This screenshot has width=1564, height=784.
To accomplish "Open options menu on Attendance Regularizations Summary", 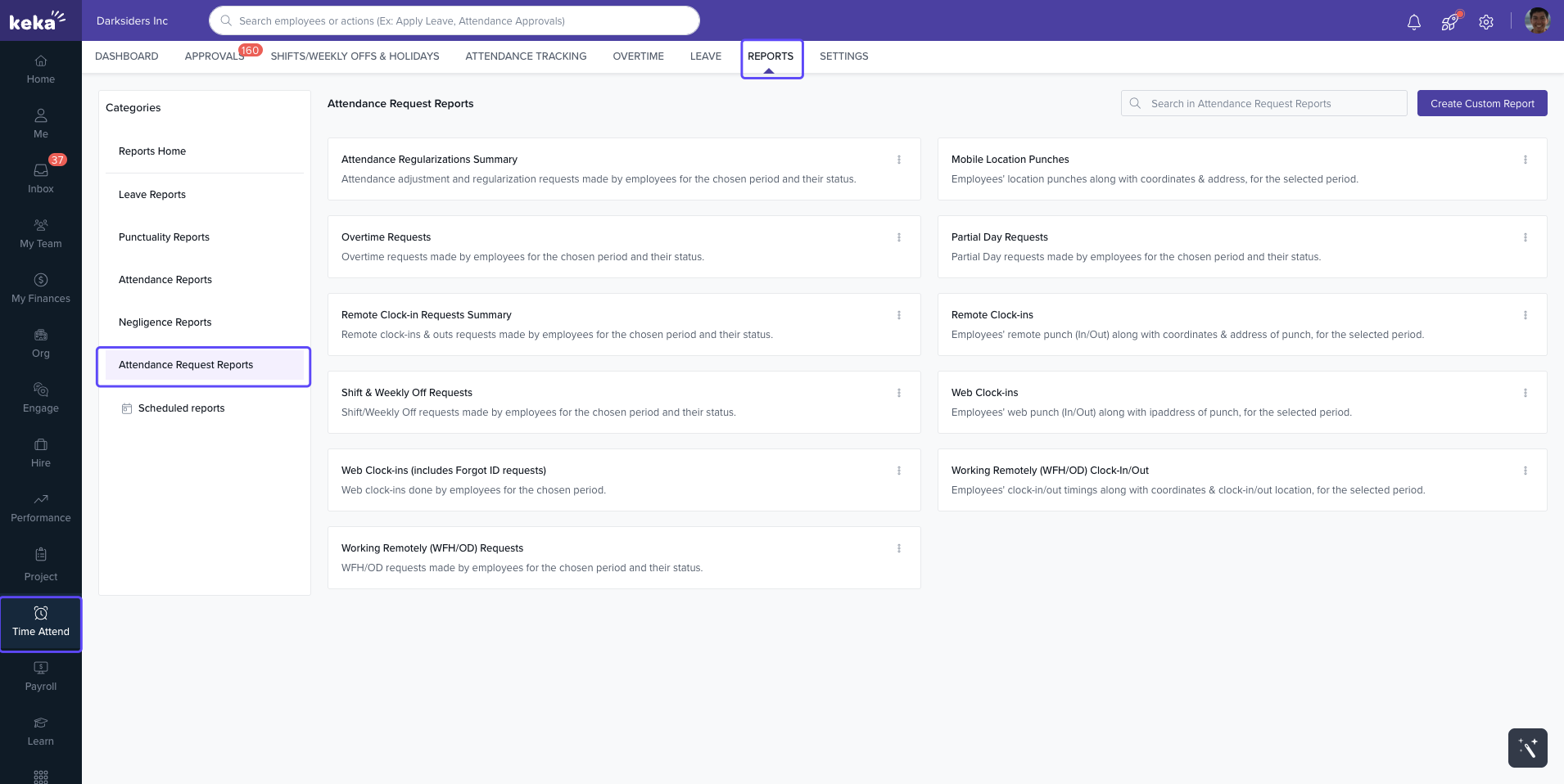I will coord(898,160).
